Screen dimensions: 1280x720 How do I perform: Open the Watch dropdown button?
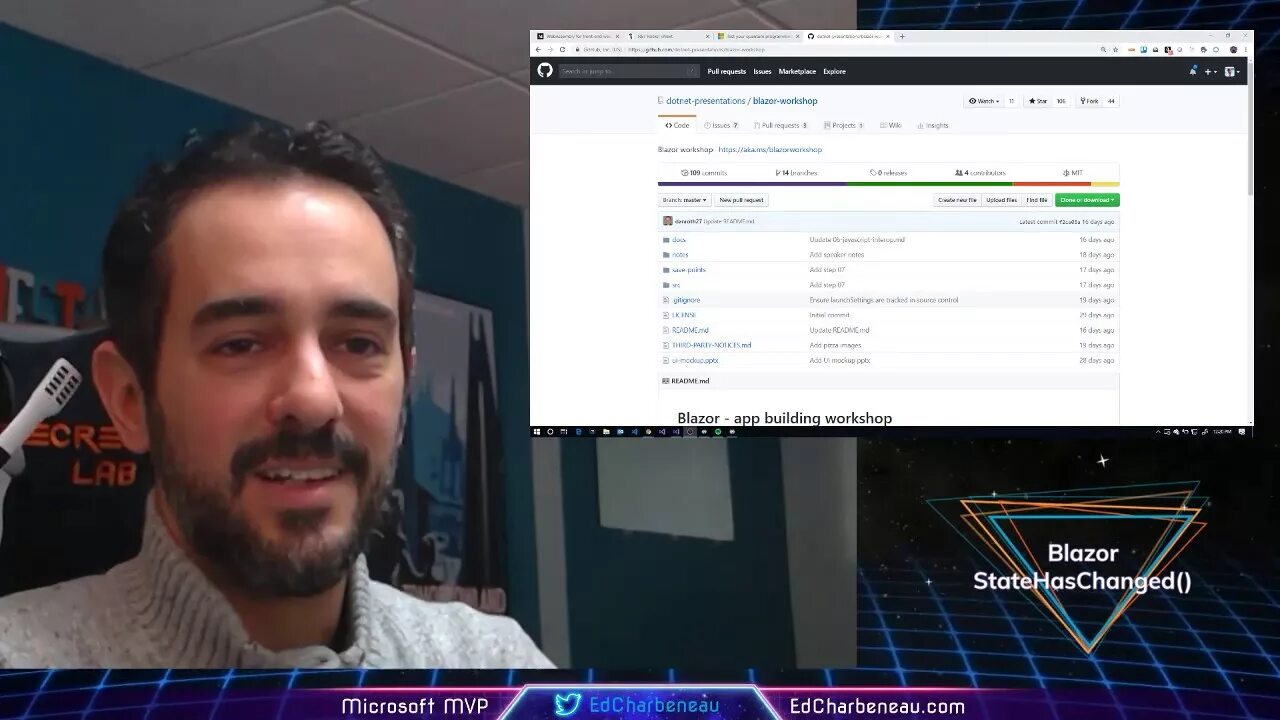click(983, 101)
